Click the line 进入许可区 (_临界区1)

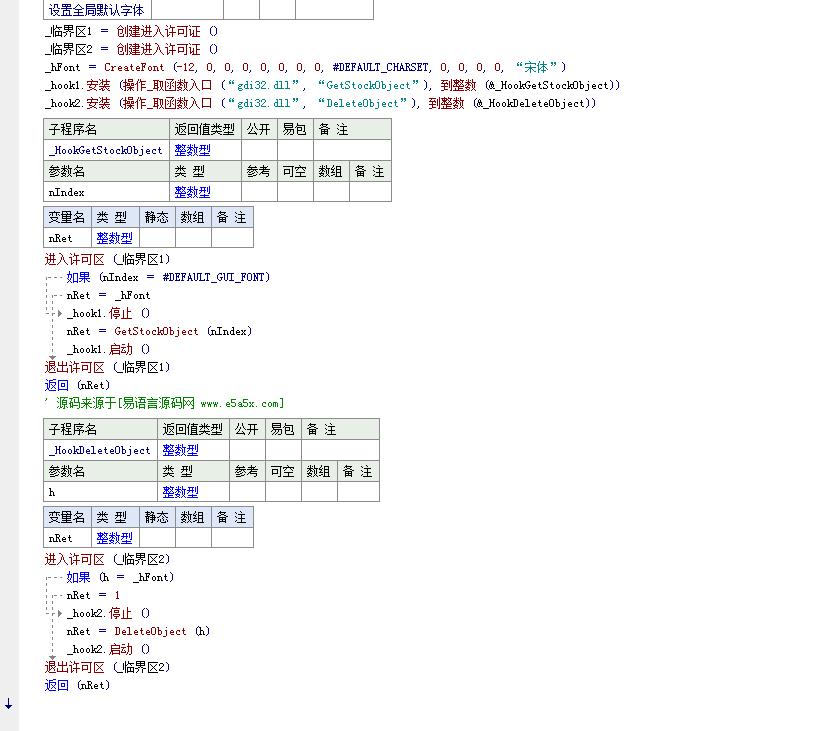pos(108,259)
